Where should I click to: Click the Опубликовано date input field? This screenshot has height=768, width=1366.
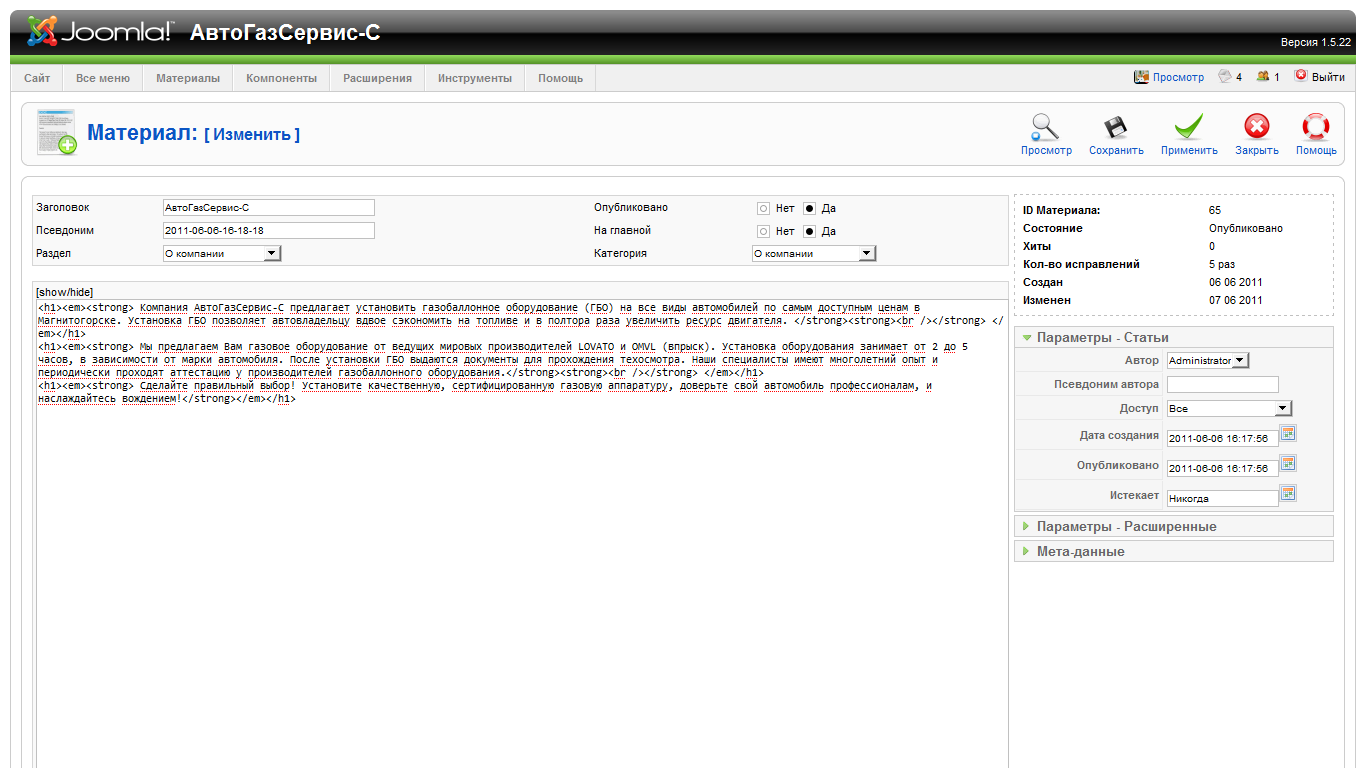[1223, 468]
